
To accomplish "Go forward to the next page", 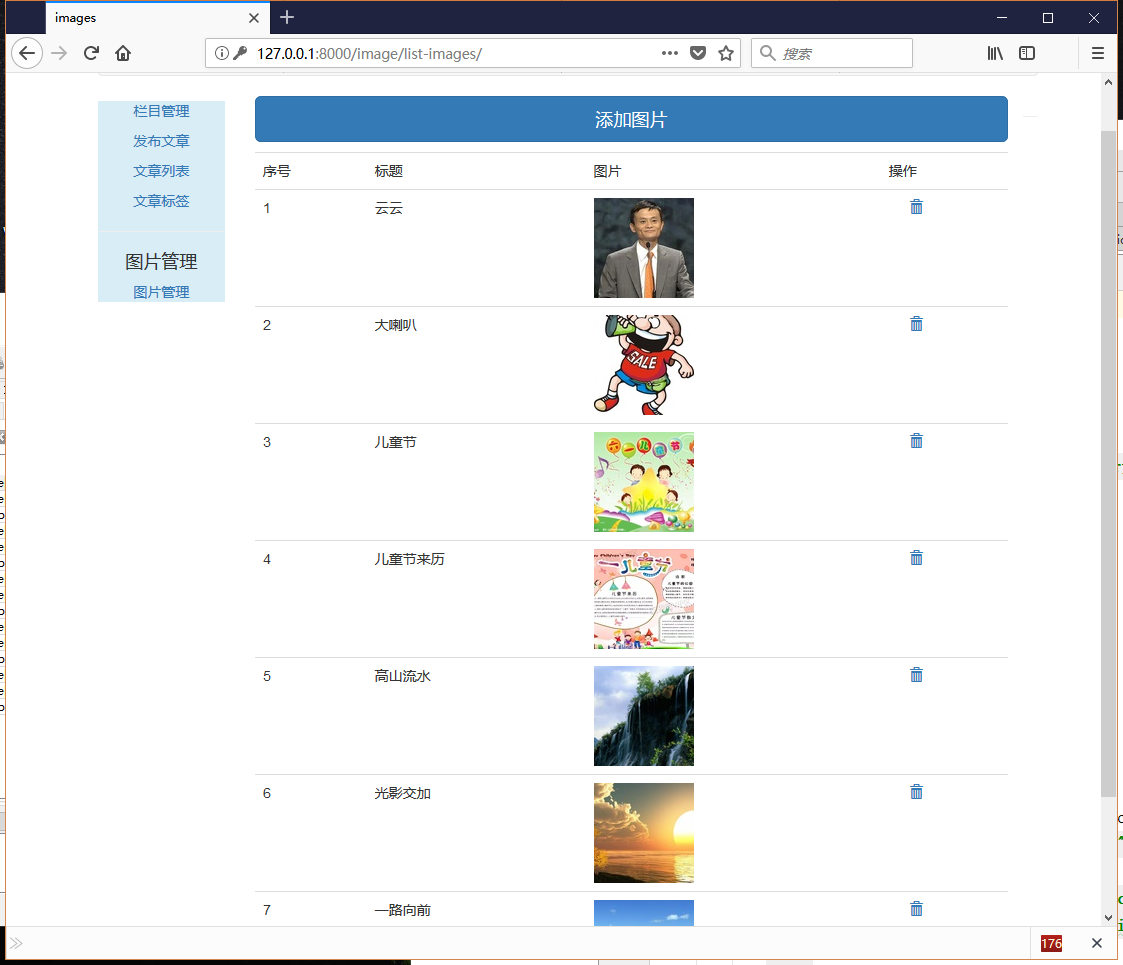I will point(59,53).
